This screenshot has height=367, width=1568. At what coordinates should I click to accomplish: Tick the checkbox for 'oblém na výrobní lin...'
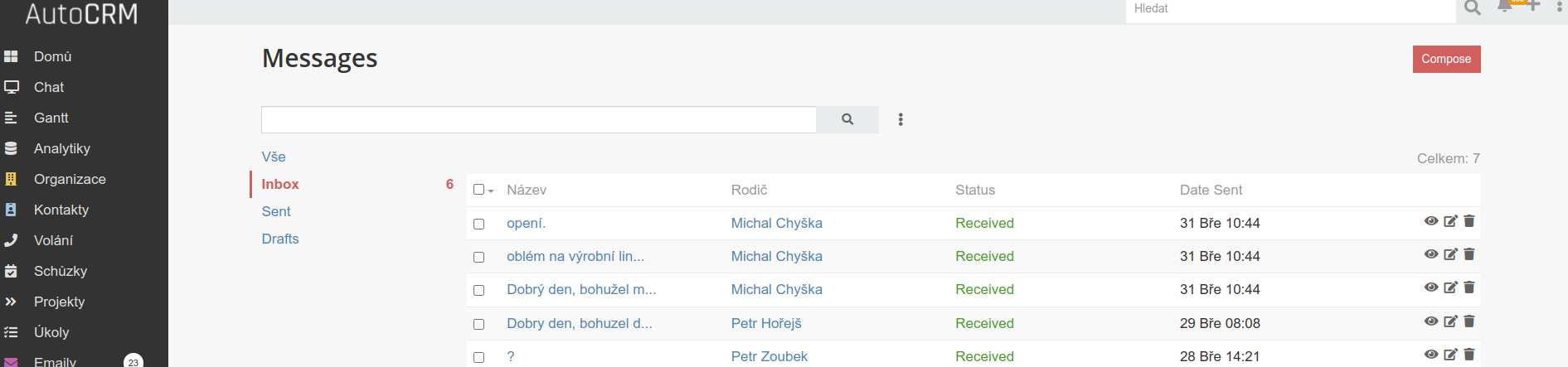coord(478,257)
